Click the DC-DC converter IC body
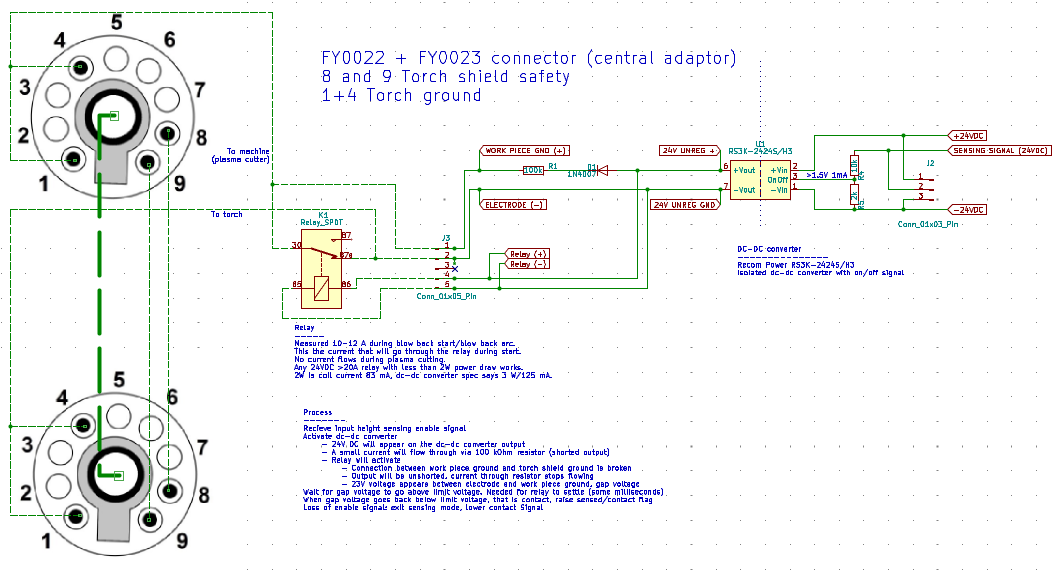The width and height of the screenshot is (1052, 573). (x=760, y=178)
